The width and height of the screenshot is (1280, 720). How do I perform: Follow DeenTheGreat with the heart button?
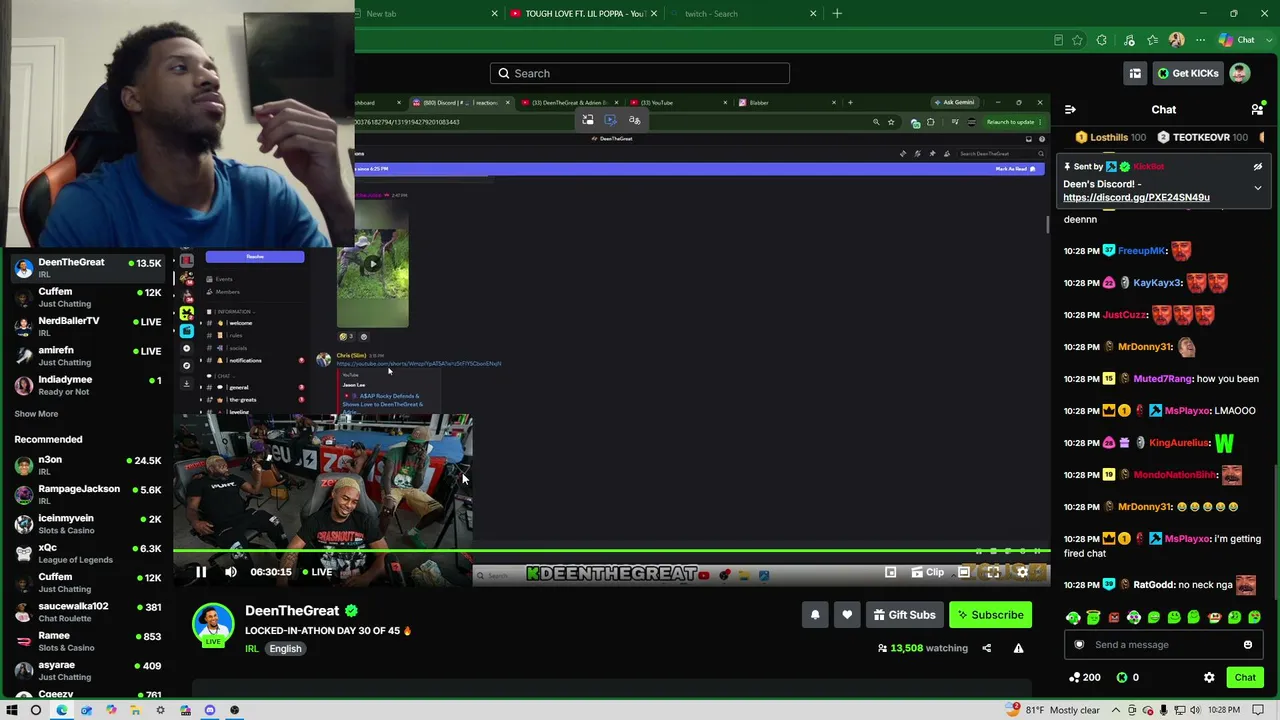[847, 615]
